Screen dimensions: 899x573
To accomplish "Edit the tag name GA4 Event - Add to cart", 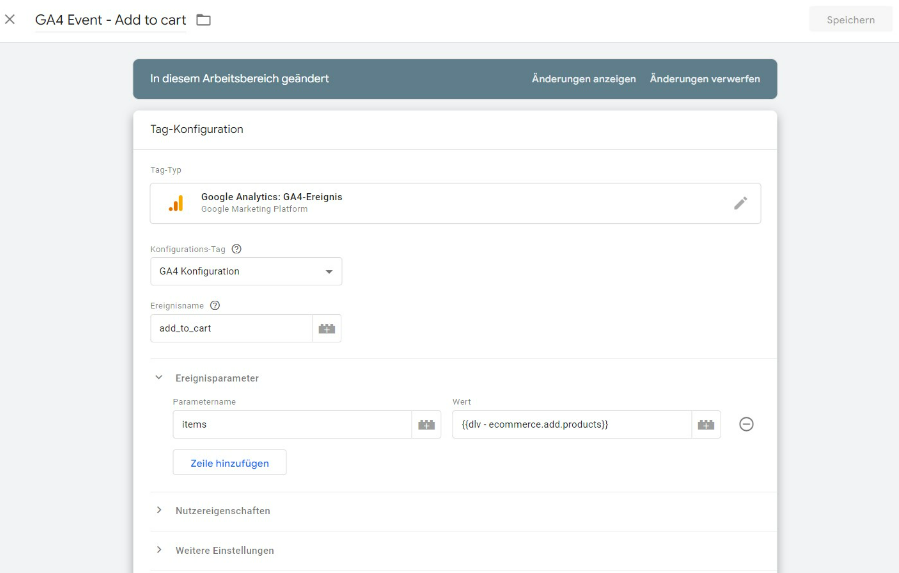I will 111,20.
